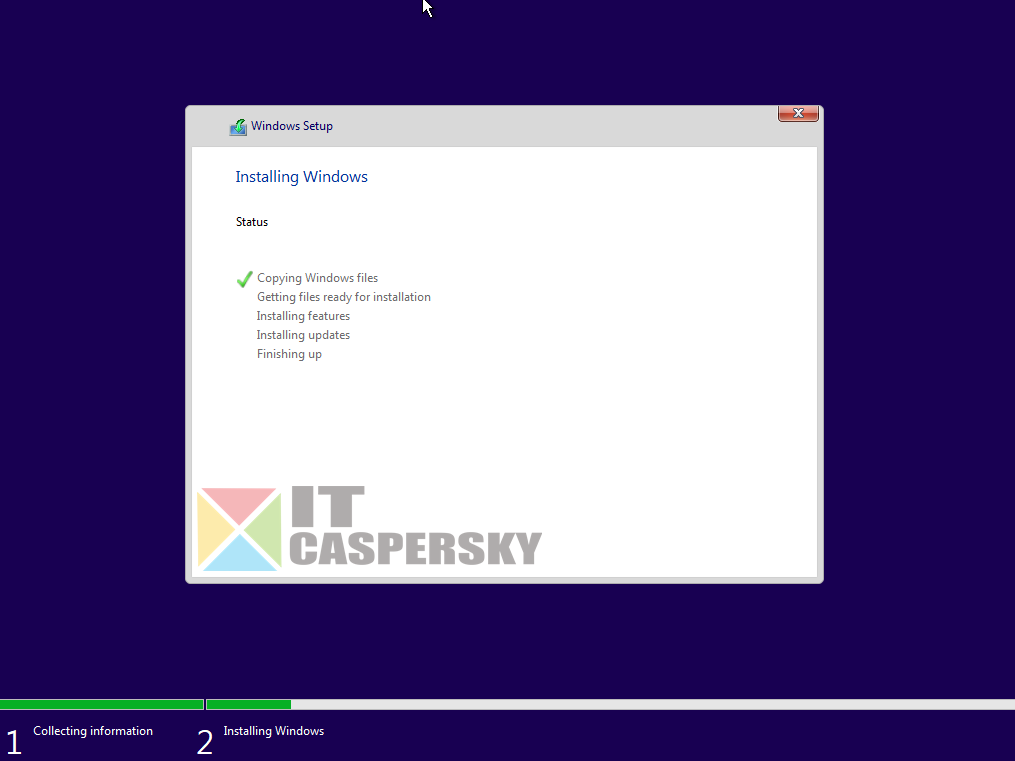Click the Installing Windows heading
1015x761 pixels.
[301, 176]
